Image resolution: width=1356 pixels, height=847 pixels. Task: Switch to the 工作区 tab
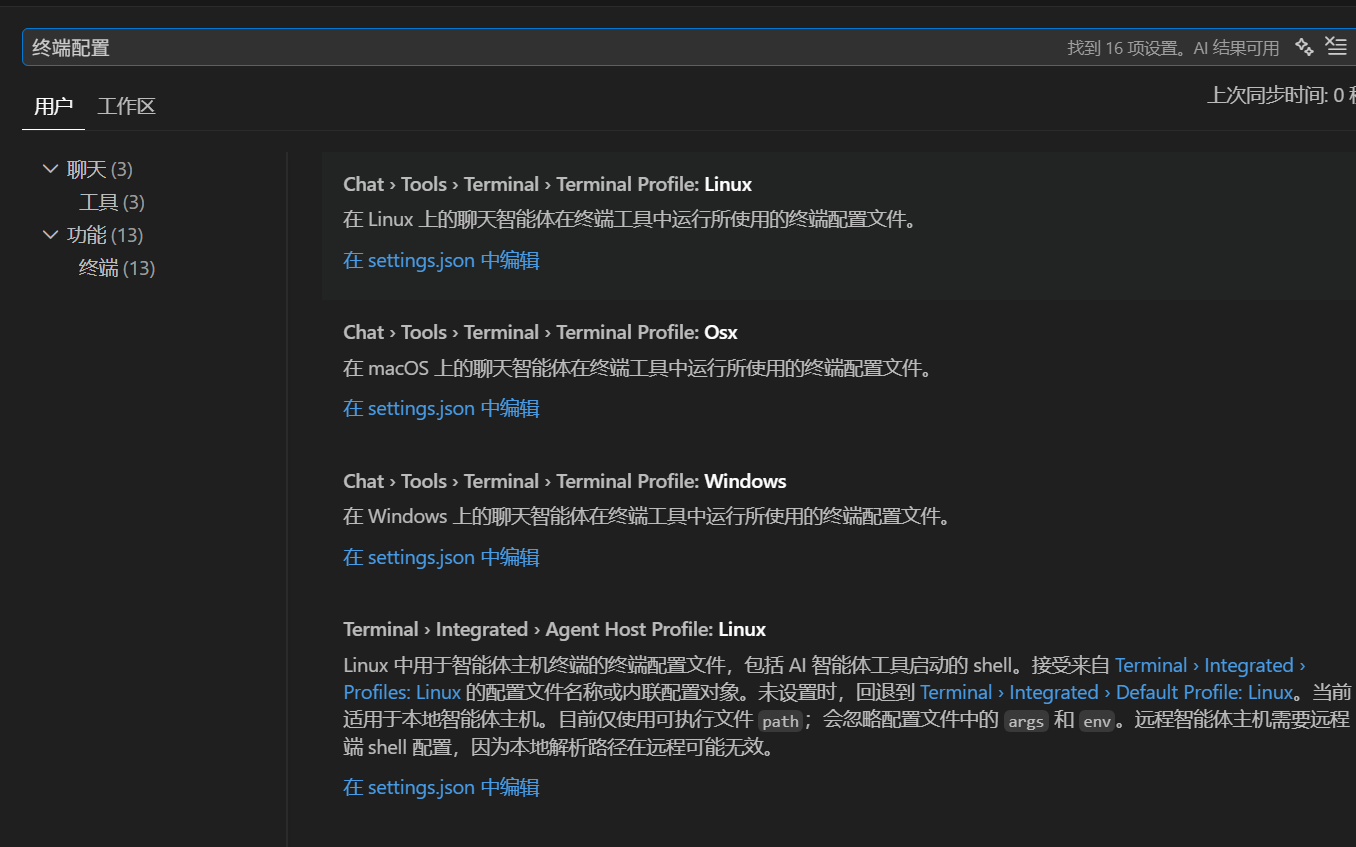click(126, 107)
